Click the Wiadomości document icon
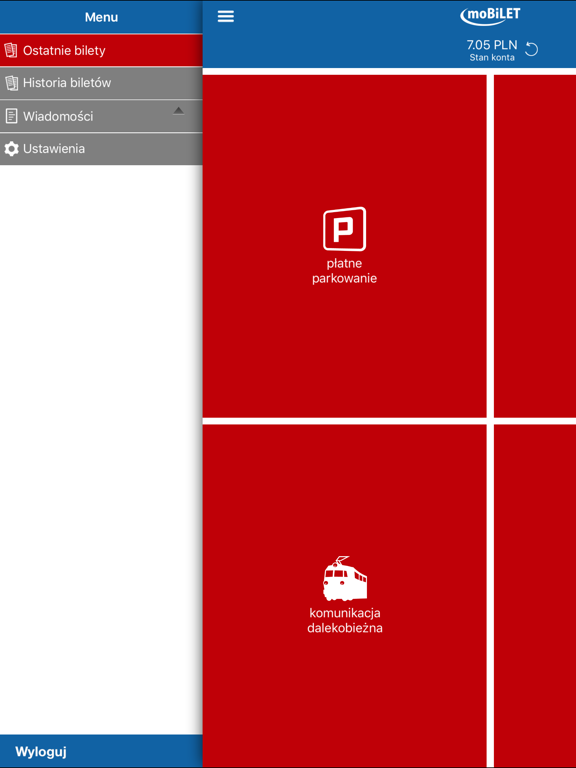This screenshot has width=576, height=768. (11, 116)
